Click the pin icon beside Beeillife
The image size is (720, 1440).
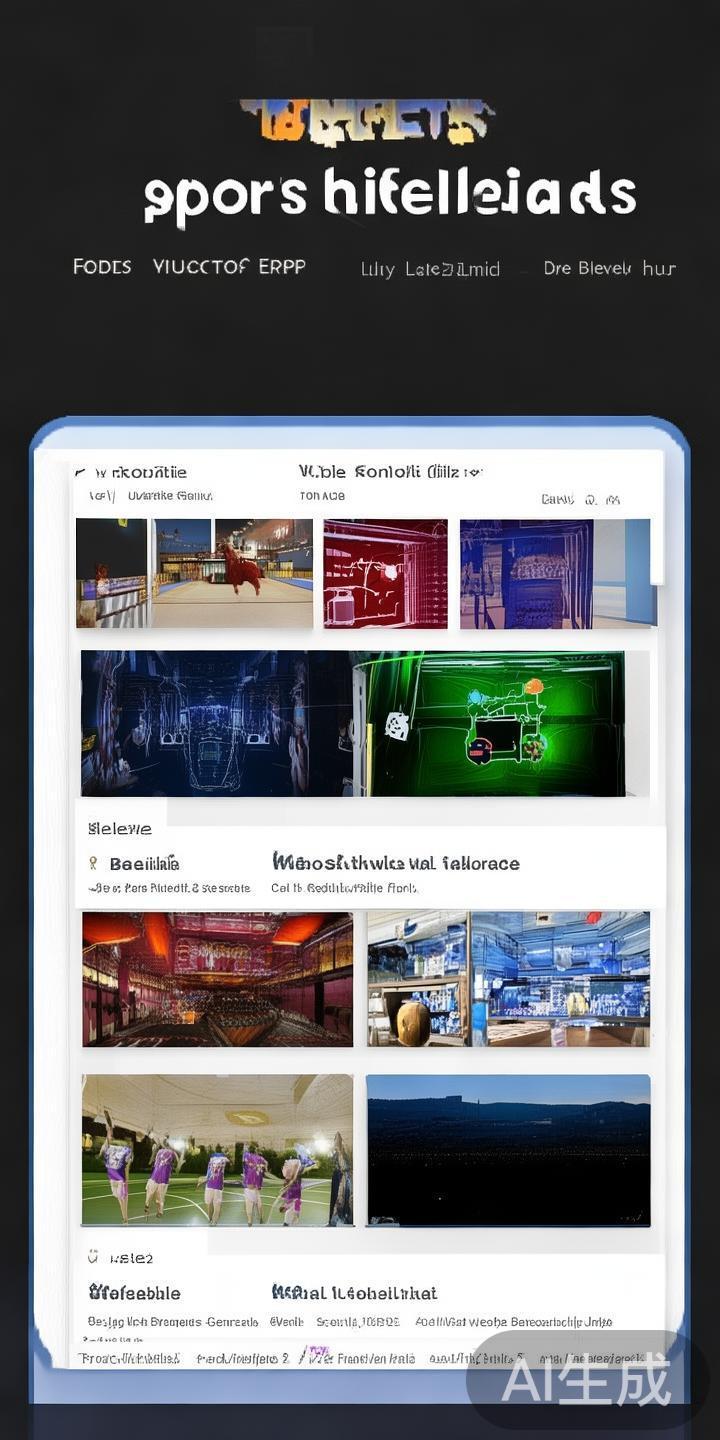pos(93,862)
